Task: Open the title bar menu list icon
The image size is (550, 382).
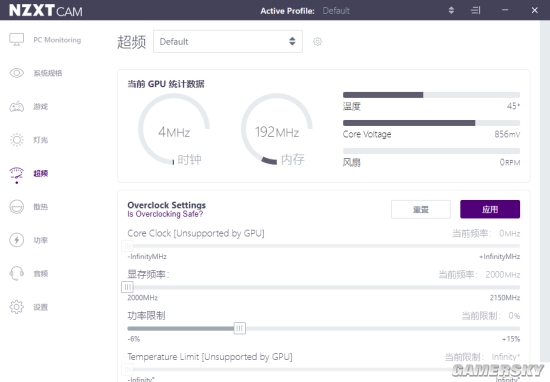Action: click(475, 11)
